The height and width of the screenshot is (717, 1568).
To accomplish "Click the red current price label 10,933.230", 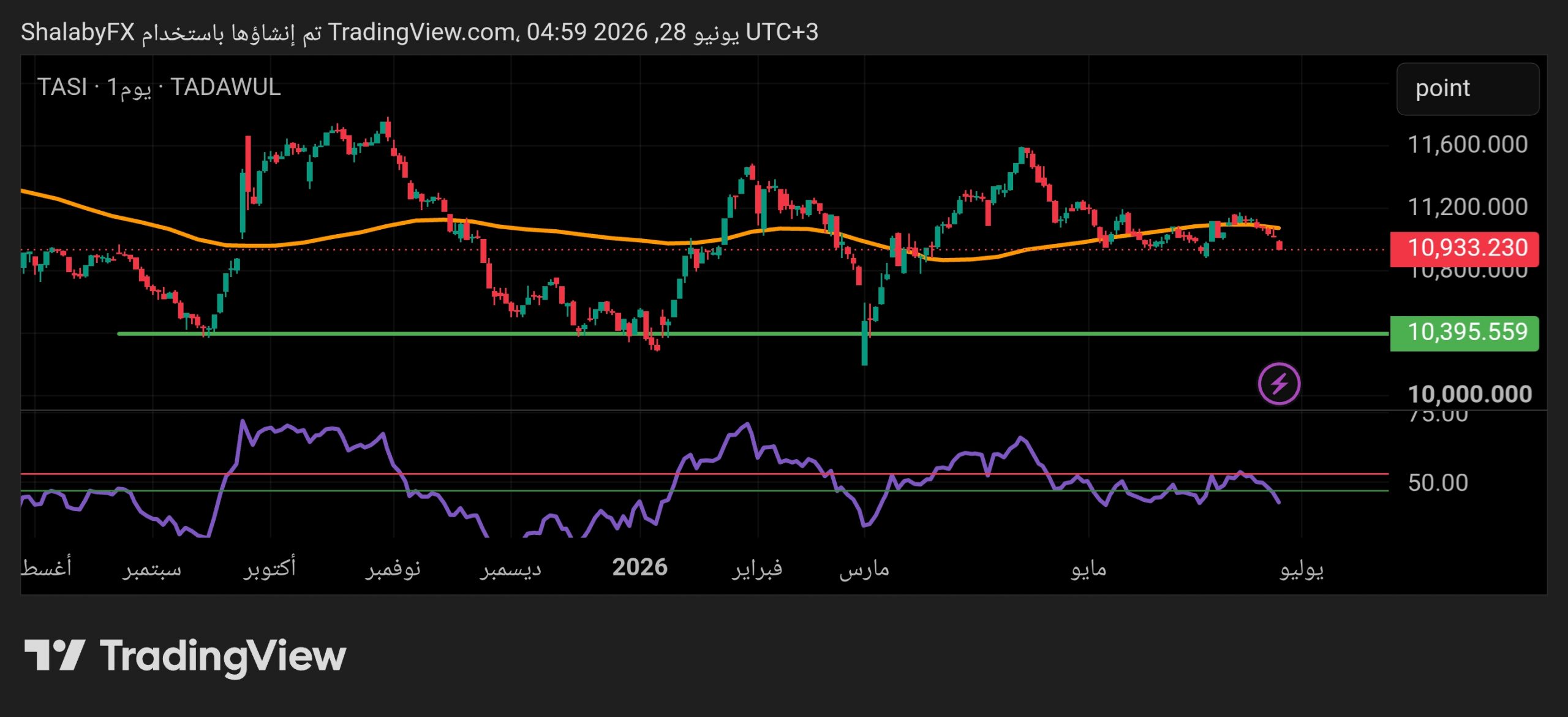I will pos(1464,248).
